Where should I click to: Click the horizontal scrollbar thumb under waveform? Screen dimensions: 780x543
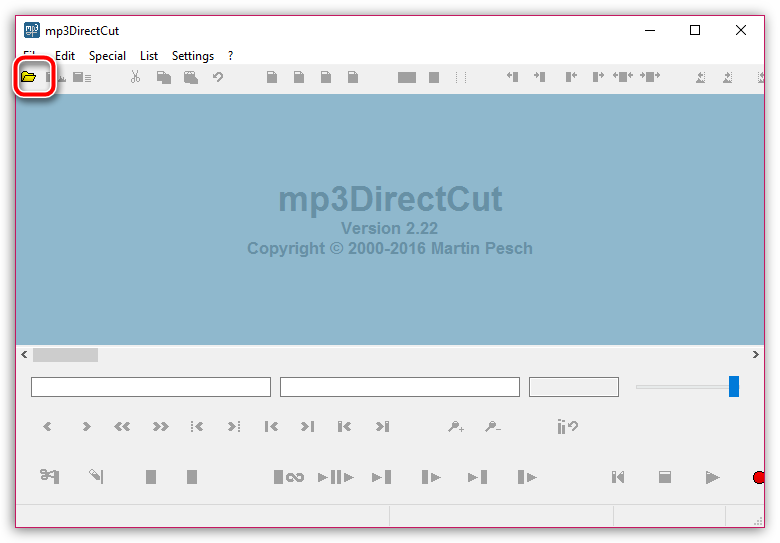click(65, 355)
